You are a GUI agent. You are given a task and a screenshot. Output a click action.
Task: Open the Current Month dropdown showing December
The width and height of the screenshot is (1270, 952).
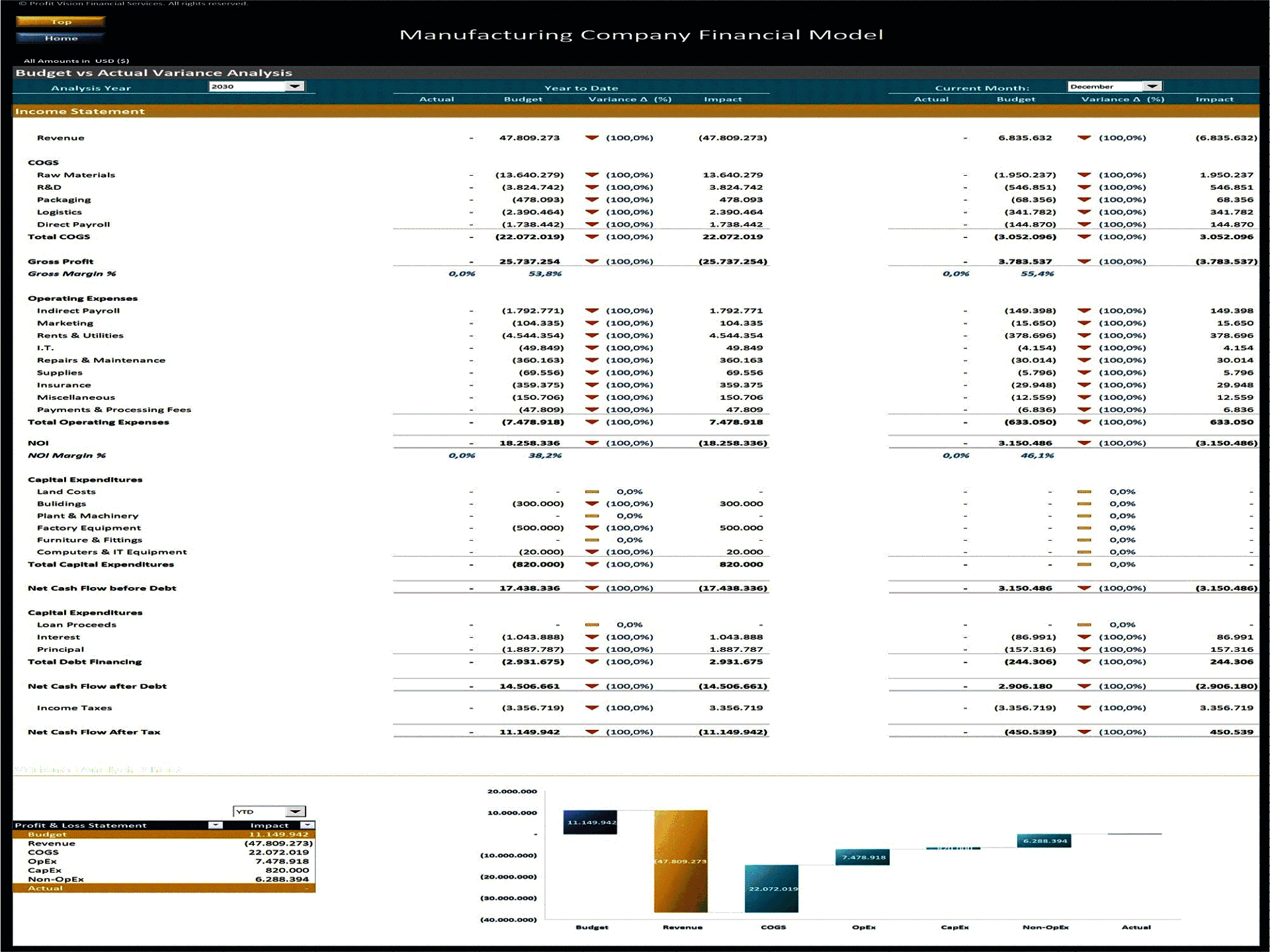click(x=1151, y=86)
